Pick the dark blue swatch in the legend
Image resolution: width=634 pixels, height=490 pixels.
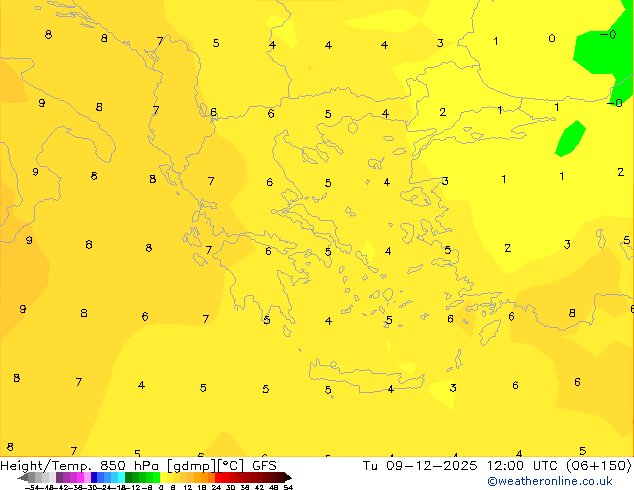94,477
